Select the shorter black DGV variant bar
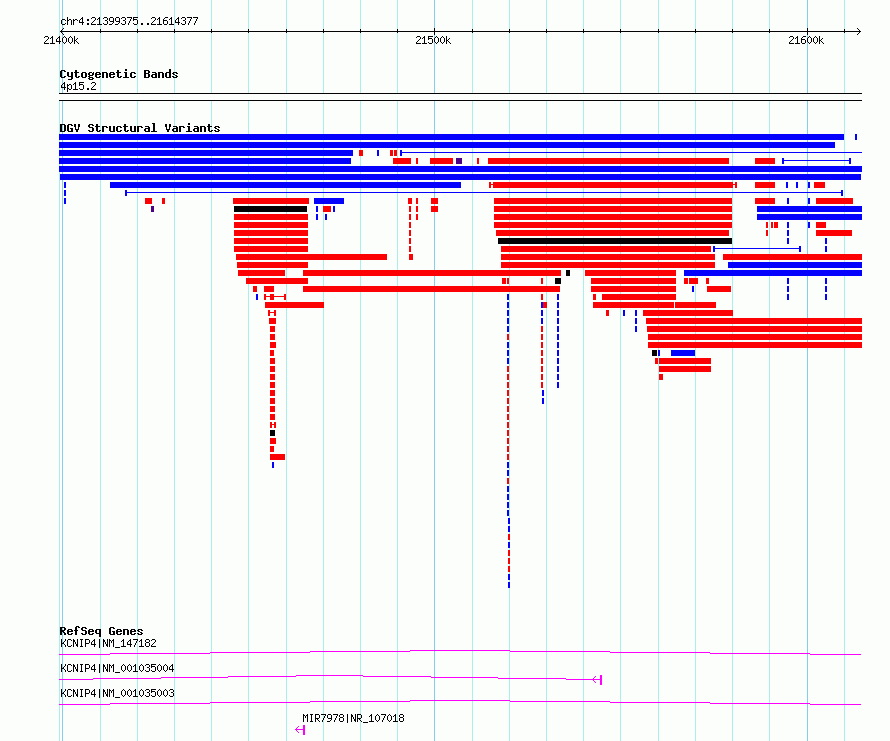890x741 pixels. pyautogui.click(x=270, y=210)
